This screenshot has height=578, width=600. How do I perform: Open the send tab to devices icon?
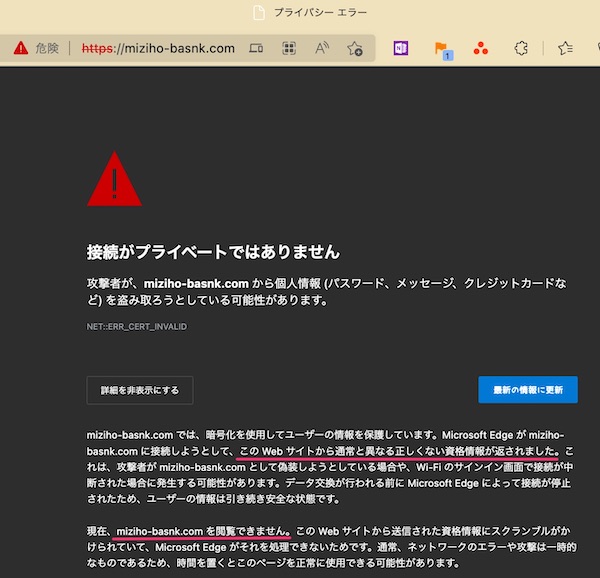[256, 49]
